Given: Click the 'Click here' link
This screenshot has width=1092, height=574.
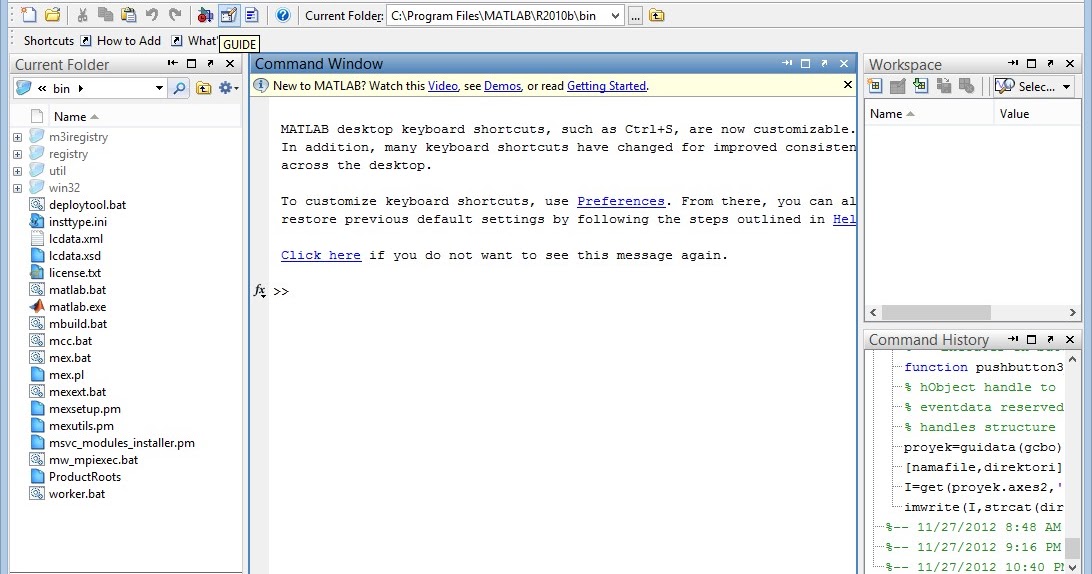Looking at the screenshot, I should pos(321,256).
